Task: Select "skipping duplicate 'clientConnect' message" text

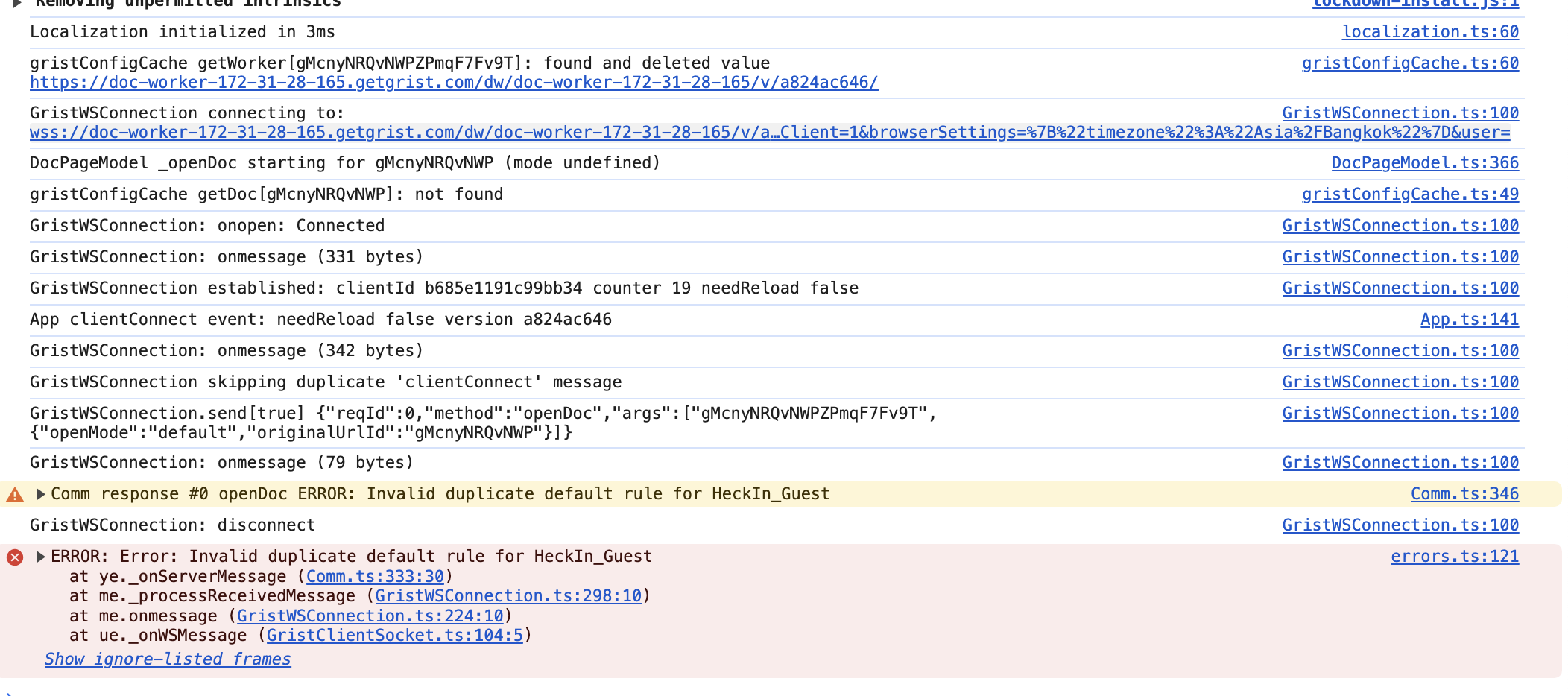Action: coord(326,382)
